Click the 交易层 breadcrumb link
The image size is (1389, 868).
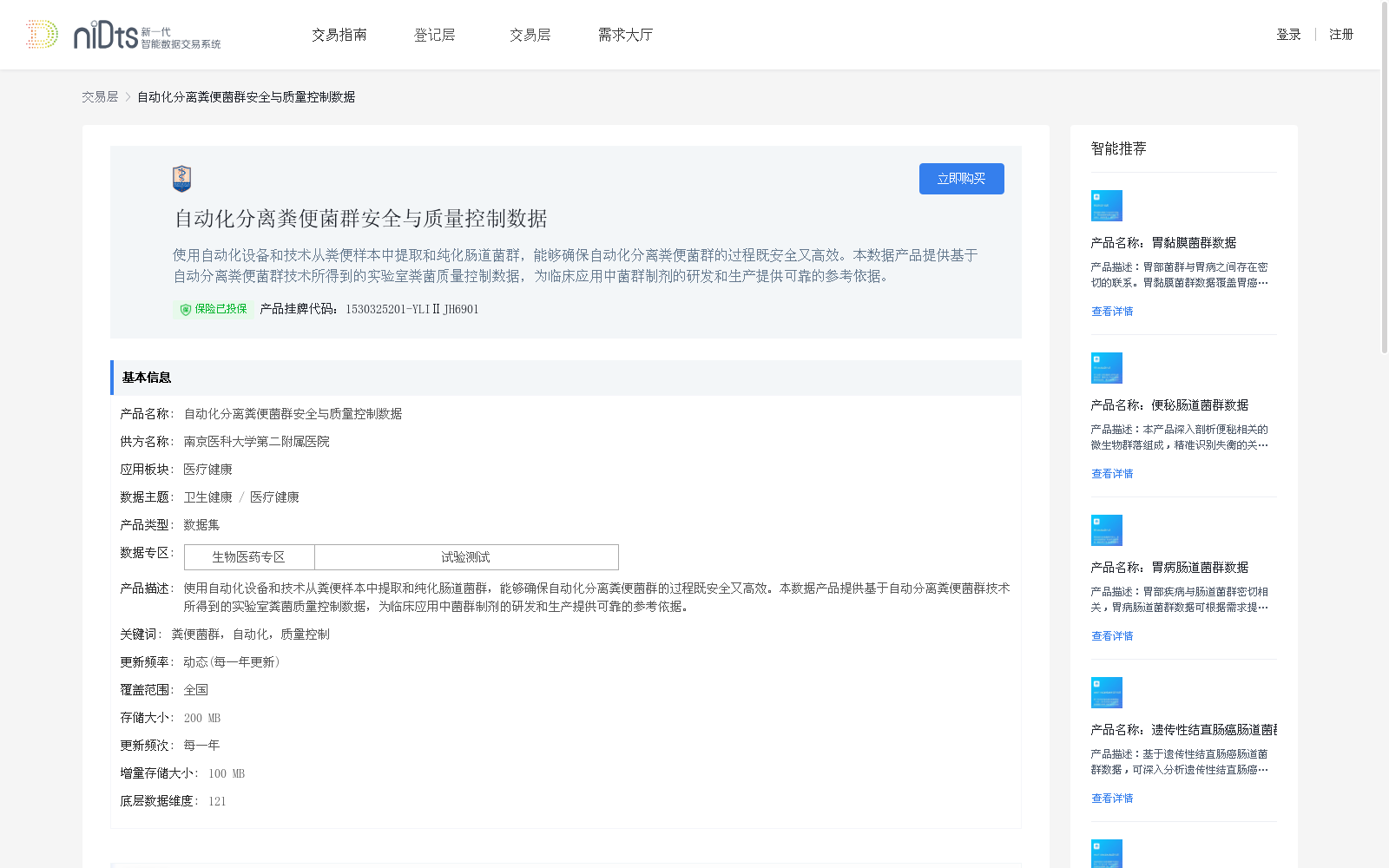coord(100,97)
